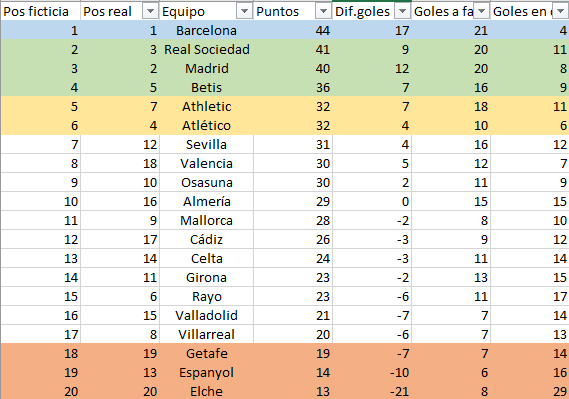The height and width of the screenshot is (399, 569).
Task: Select the Getafe cell in red row
Action: tap(206, 353)
